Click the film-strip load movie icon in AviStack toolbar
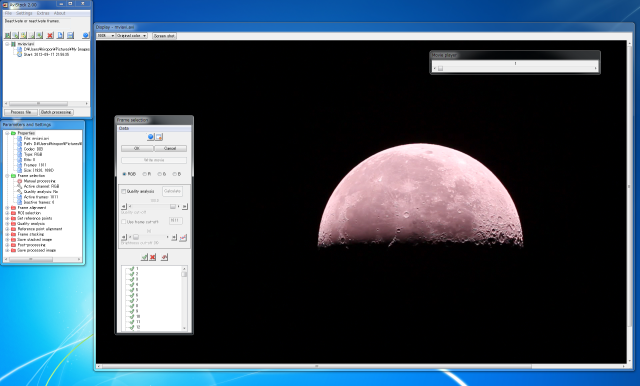 coord(8,35)
